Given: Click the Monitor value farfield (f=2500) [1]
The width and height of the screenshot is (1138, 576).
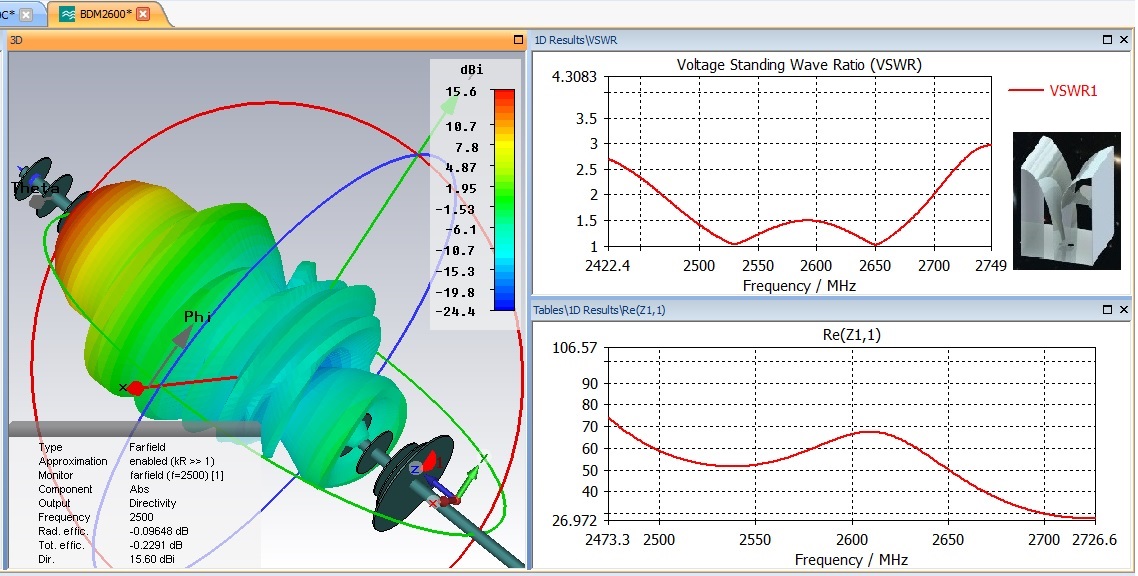Looking at the screenshot, I should coord(176,475).
